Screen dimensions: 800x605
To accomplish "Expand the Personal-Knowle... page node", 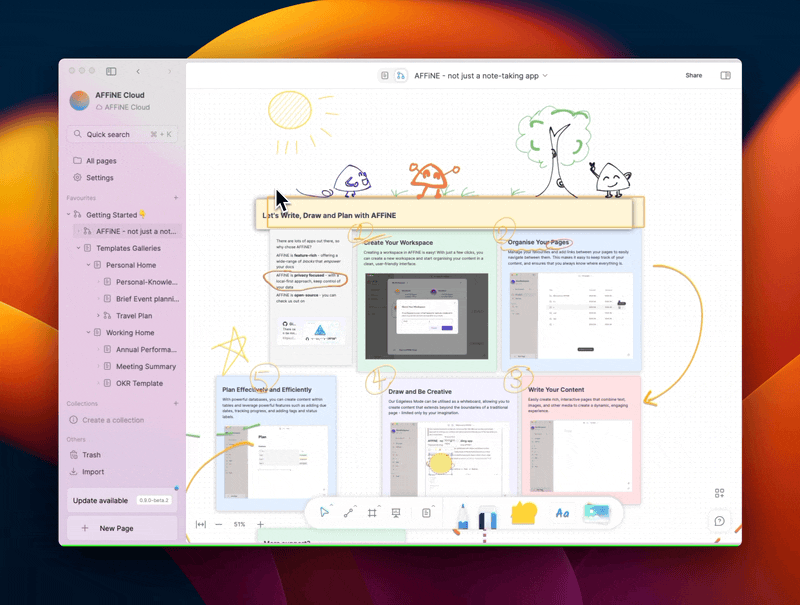I will [98, 282].
